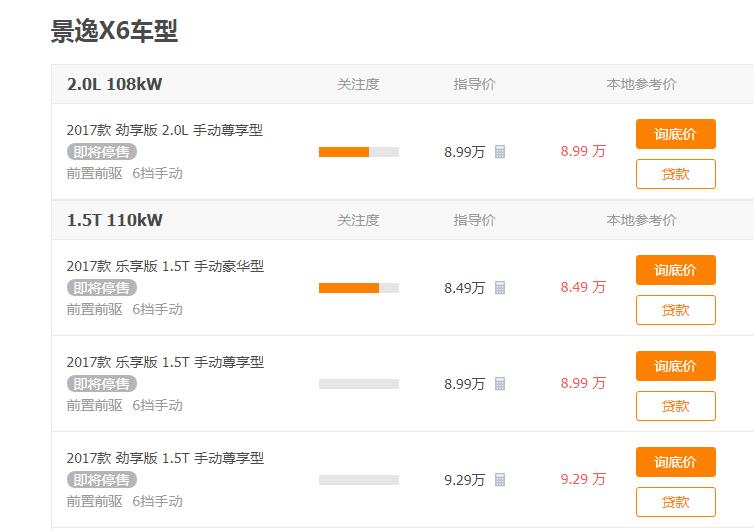Open 2017款 乐享版 1.5T 手动豪华型 link
This screenshot has width=754, height=531.
[x=165, y=266]
